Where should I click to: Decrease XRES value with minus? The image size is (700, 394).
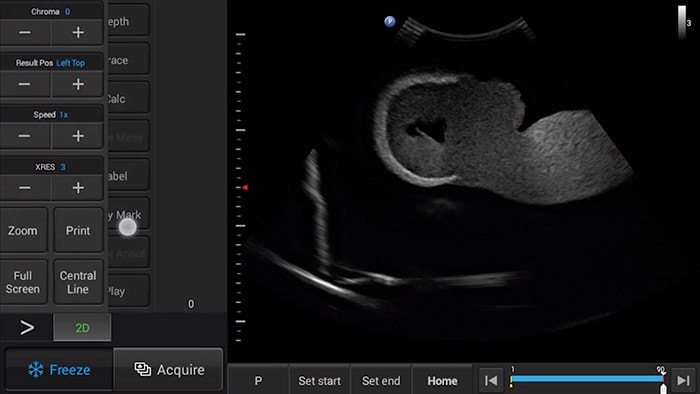click(x=25, y=188)
